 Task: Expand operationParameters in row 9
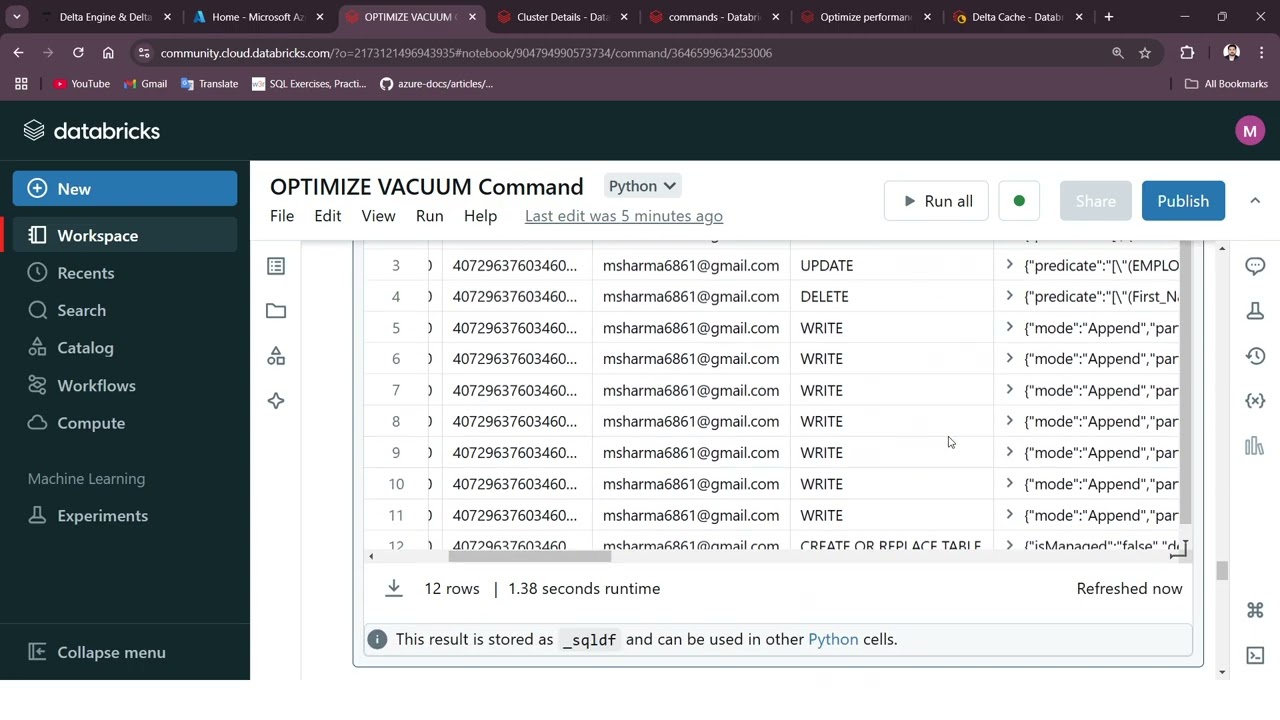coord(1009,452)
